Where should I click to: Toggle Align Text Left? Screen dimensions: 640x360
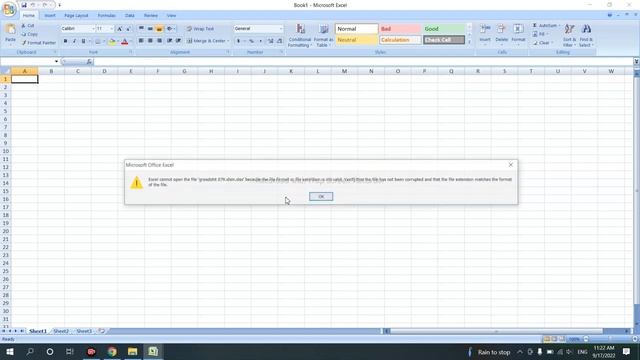point(141,41)
